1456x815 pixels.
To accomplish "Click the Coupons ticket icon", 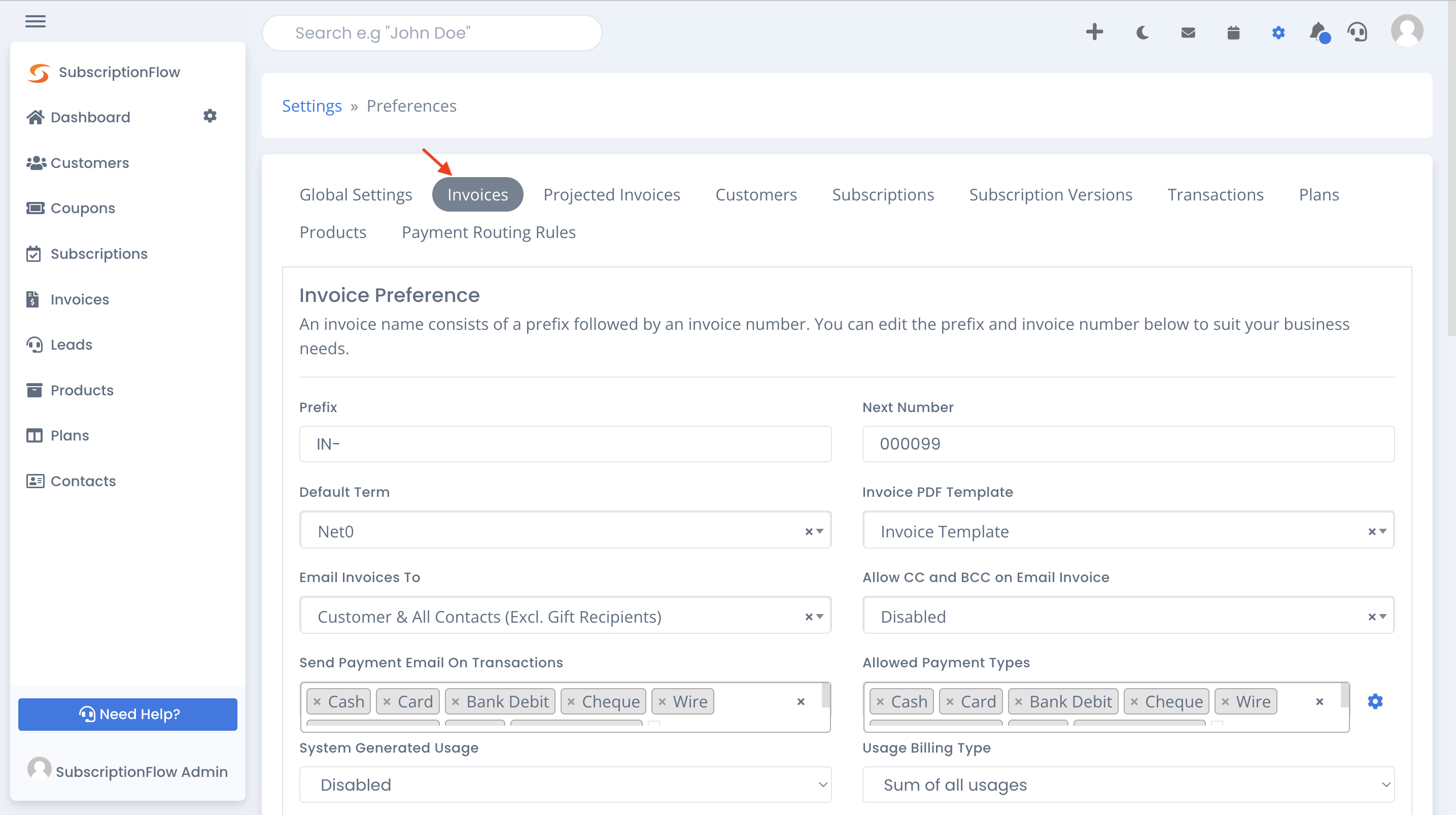I will click(35, 208).
